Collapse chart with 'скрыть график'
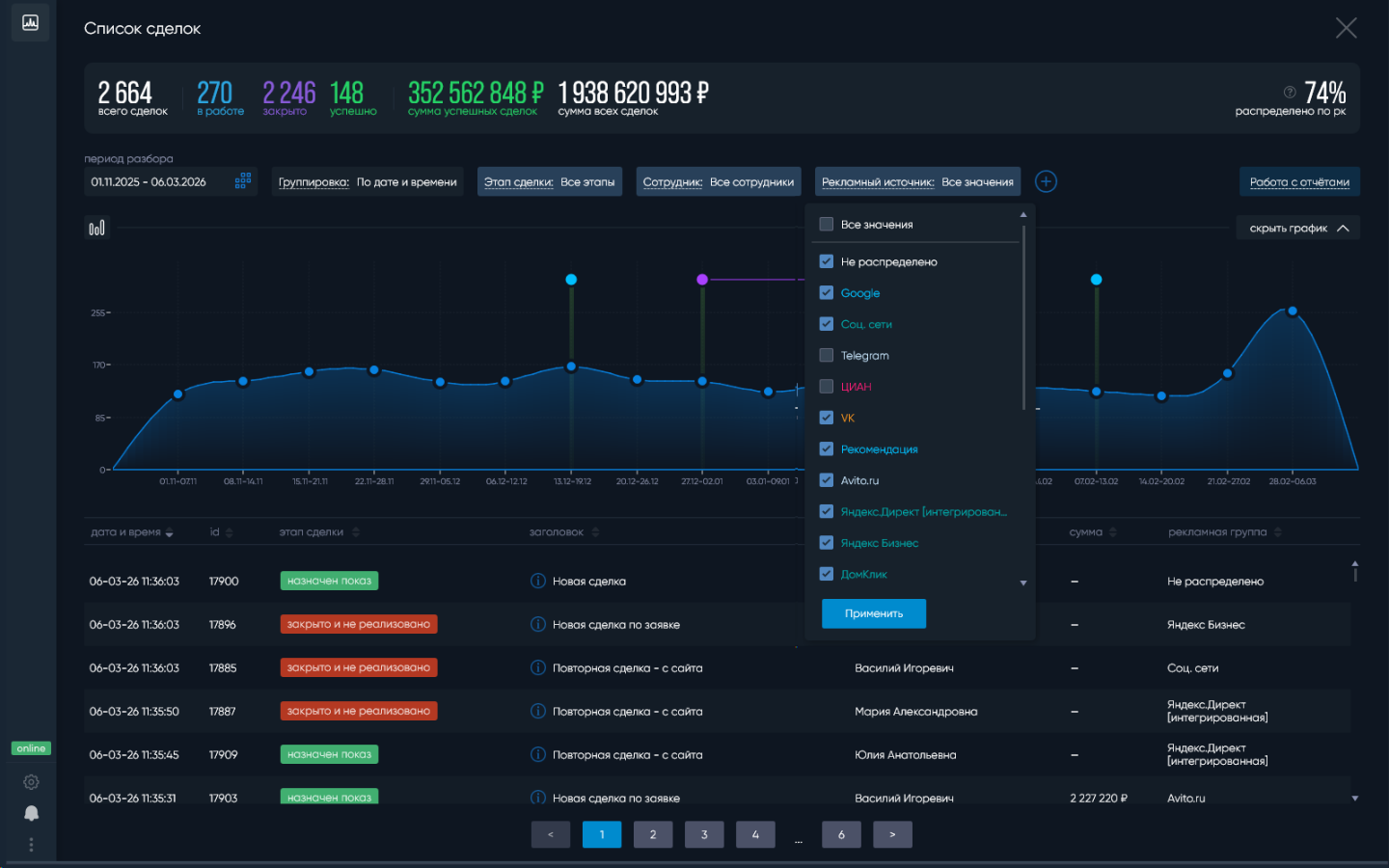Screen dimensions: 1389x868 pyautogui.click(x=1297, y=228)
